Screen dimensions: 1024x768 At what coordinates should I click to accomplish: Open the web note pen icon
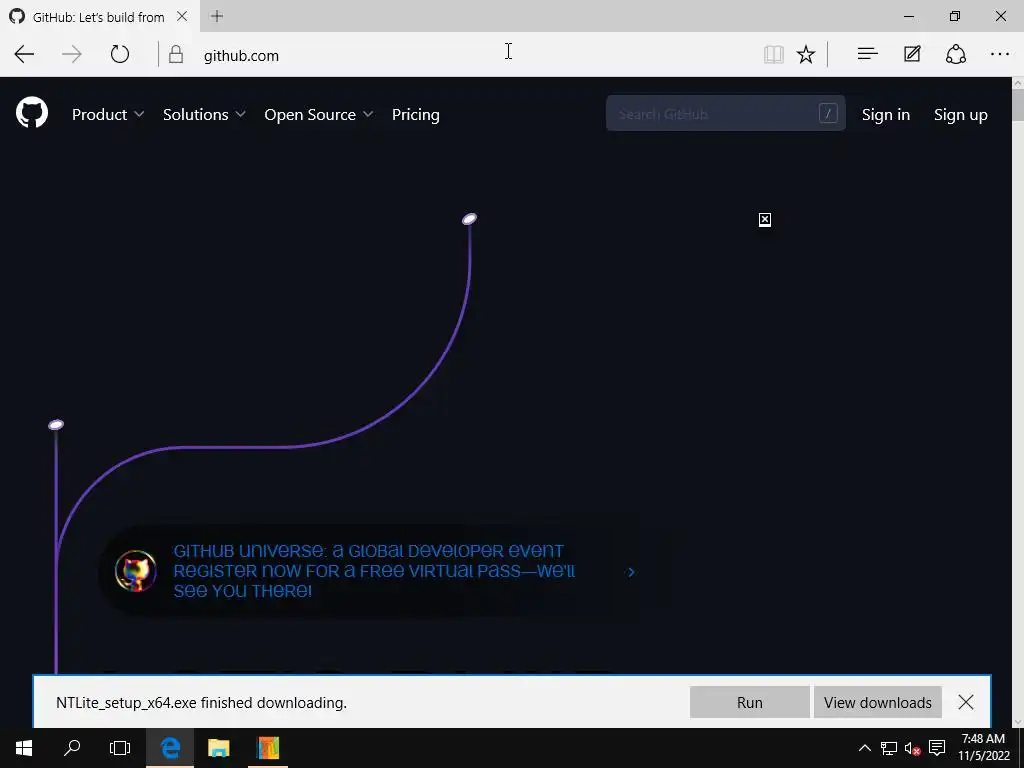pyautogui.click(x=912, y=54)
